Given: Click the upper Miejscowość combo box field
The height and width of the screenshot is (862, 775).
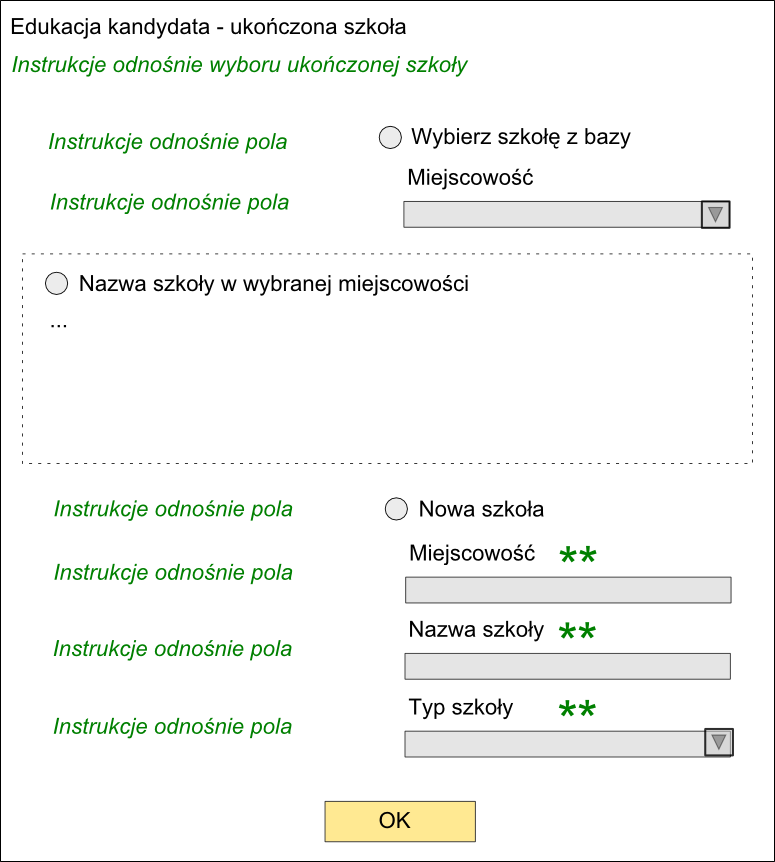Looking at the screenshot, I should [x=552, y=214].
